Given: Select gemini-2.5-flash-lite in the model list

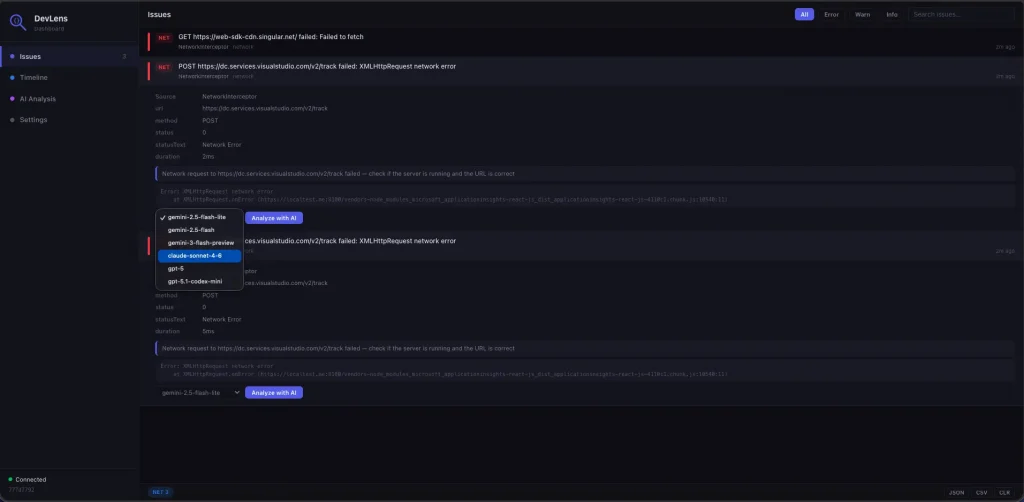Looking at the screenshot, I should (199, 217).
